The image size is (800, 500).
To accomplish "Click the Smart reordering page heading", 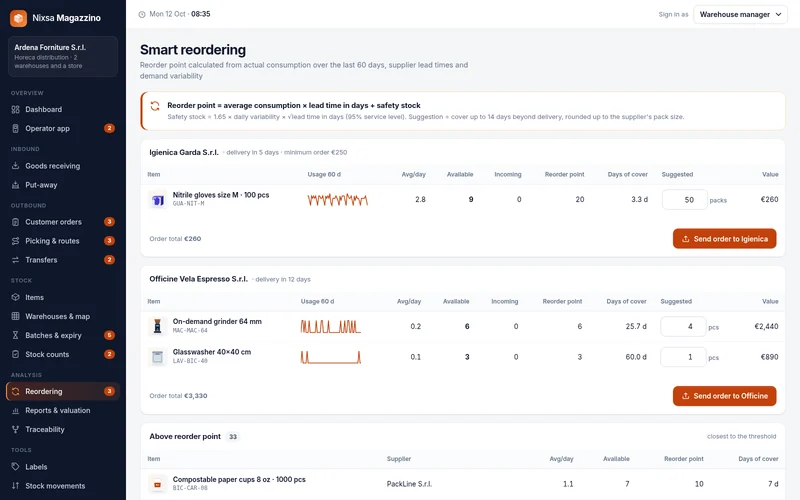I will coord(193,49).
